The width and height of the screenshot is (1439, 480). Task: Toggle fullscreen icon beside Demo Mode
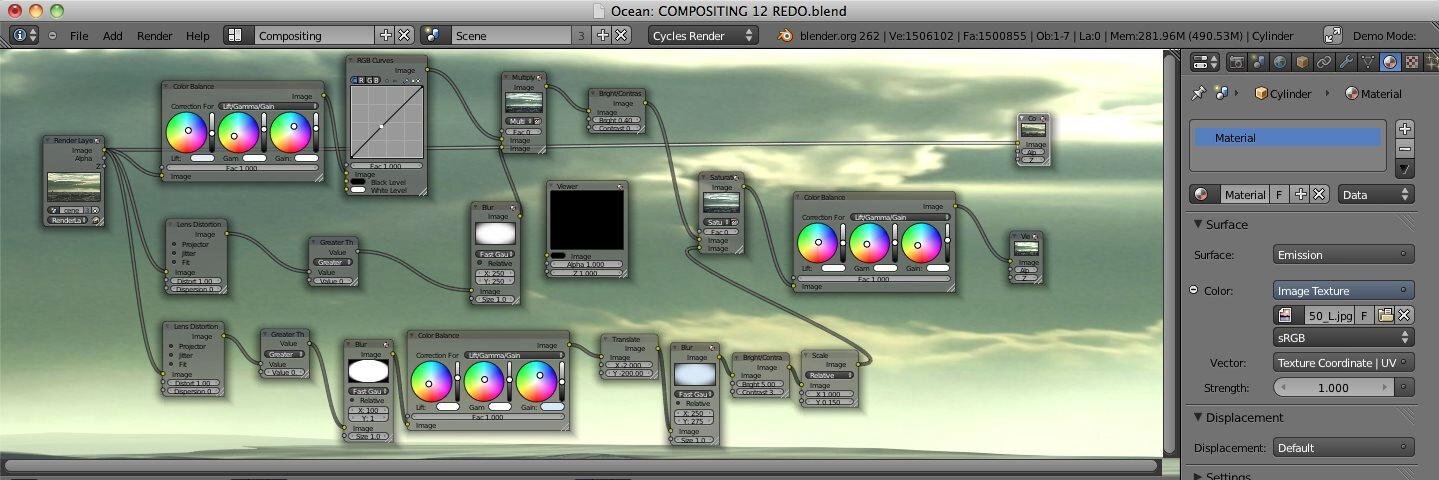click(1333, 35)
